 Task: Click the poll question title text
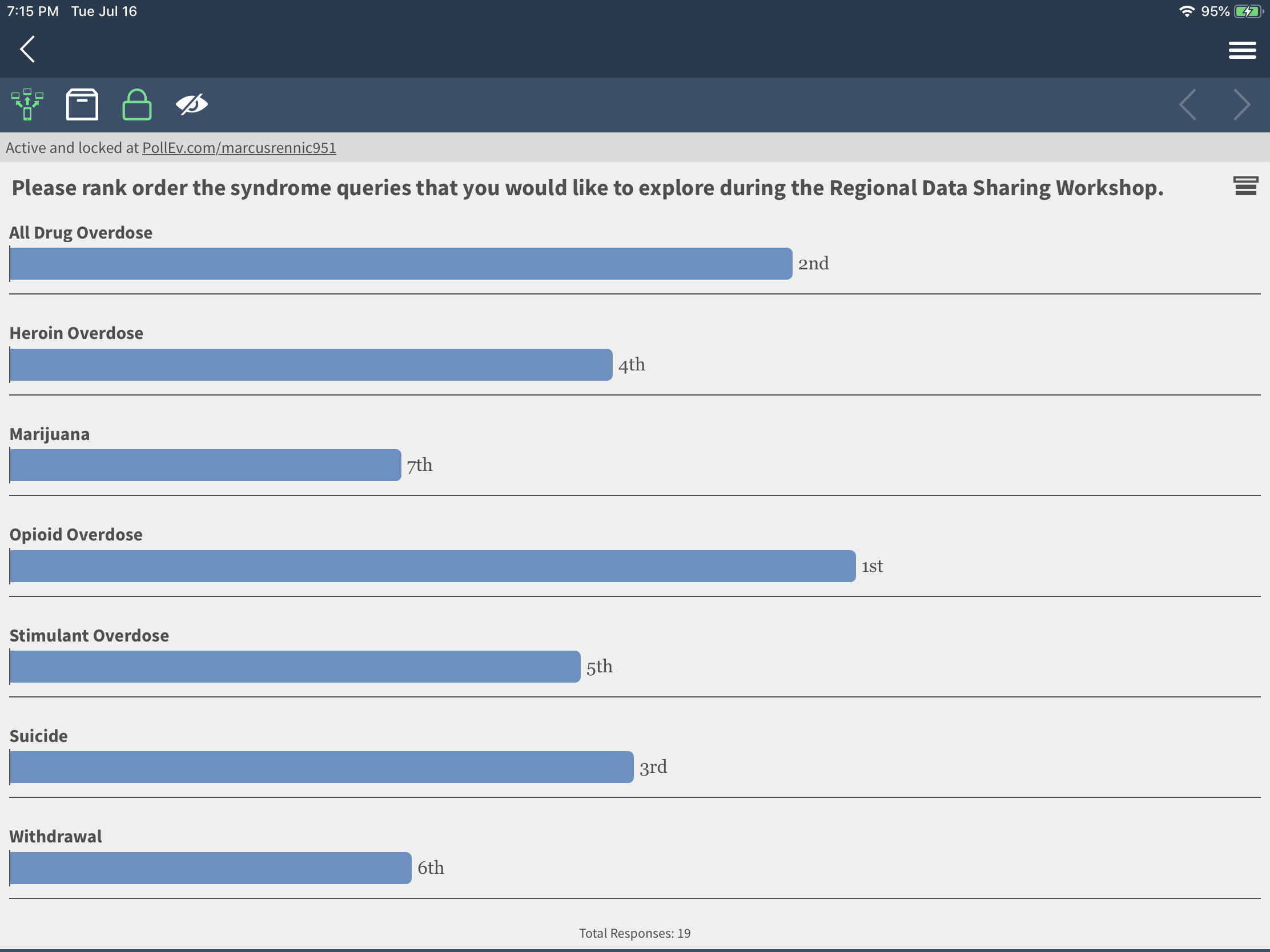pos(588,188)
